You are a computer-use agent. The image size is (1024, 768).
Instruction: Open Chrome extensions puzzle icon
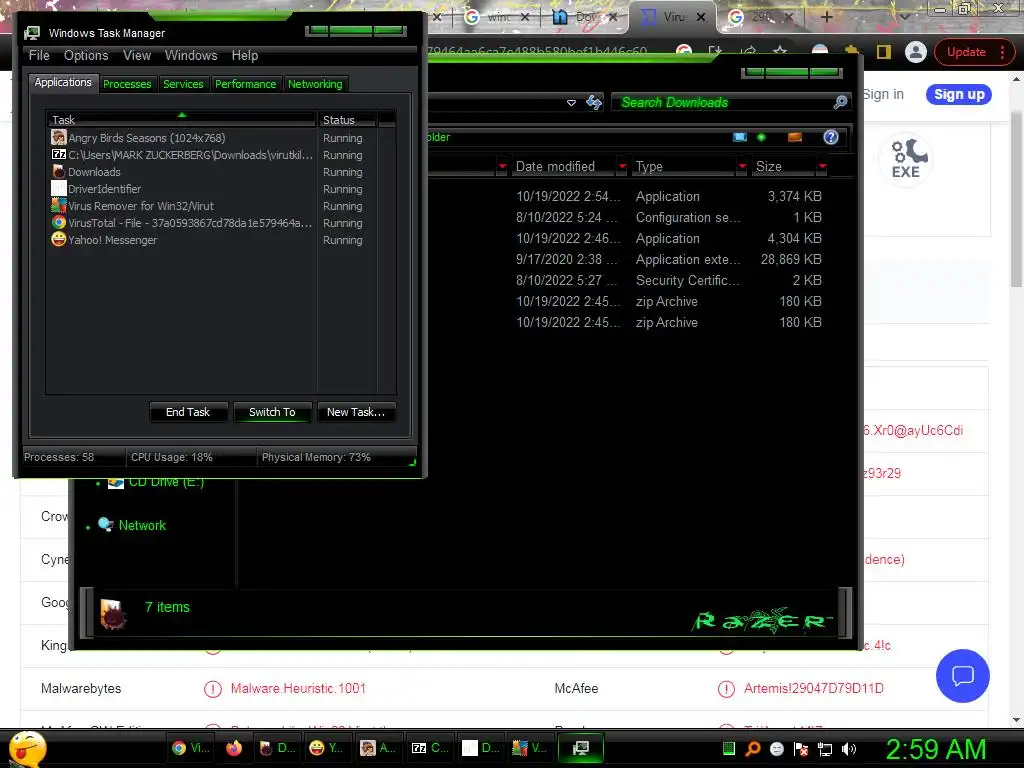(852, 51)
